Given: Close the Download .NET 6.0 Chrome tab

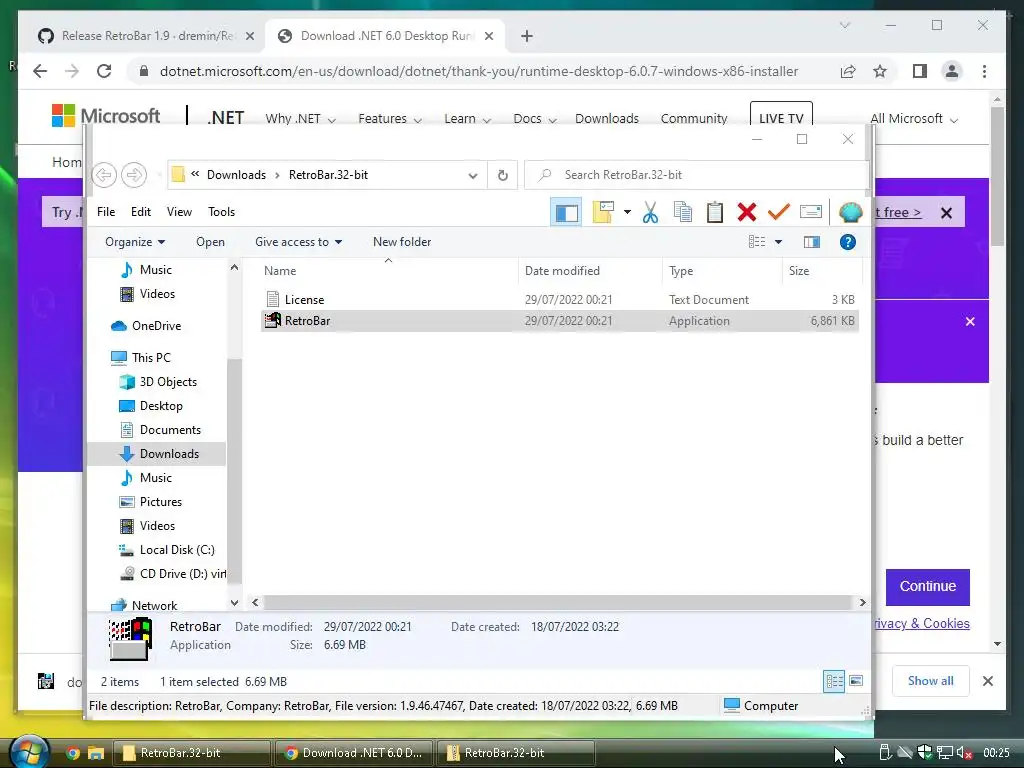Looking at the screenshot, I should click(489, 37).
